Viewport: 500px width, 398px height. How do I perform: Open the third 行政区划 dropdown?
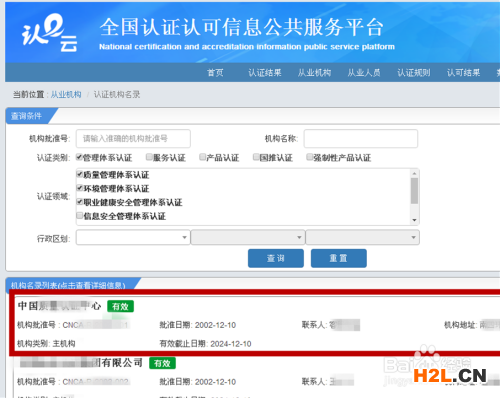pyautogui.click(x=362, y=237)
